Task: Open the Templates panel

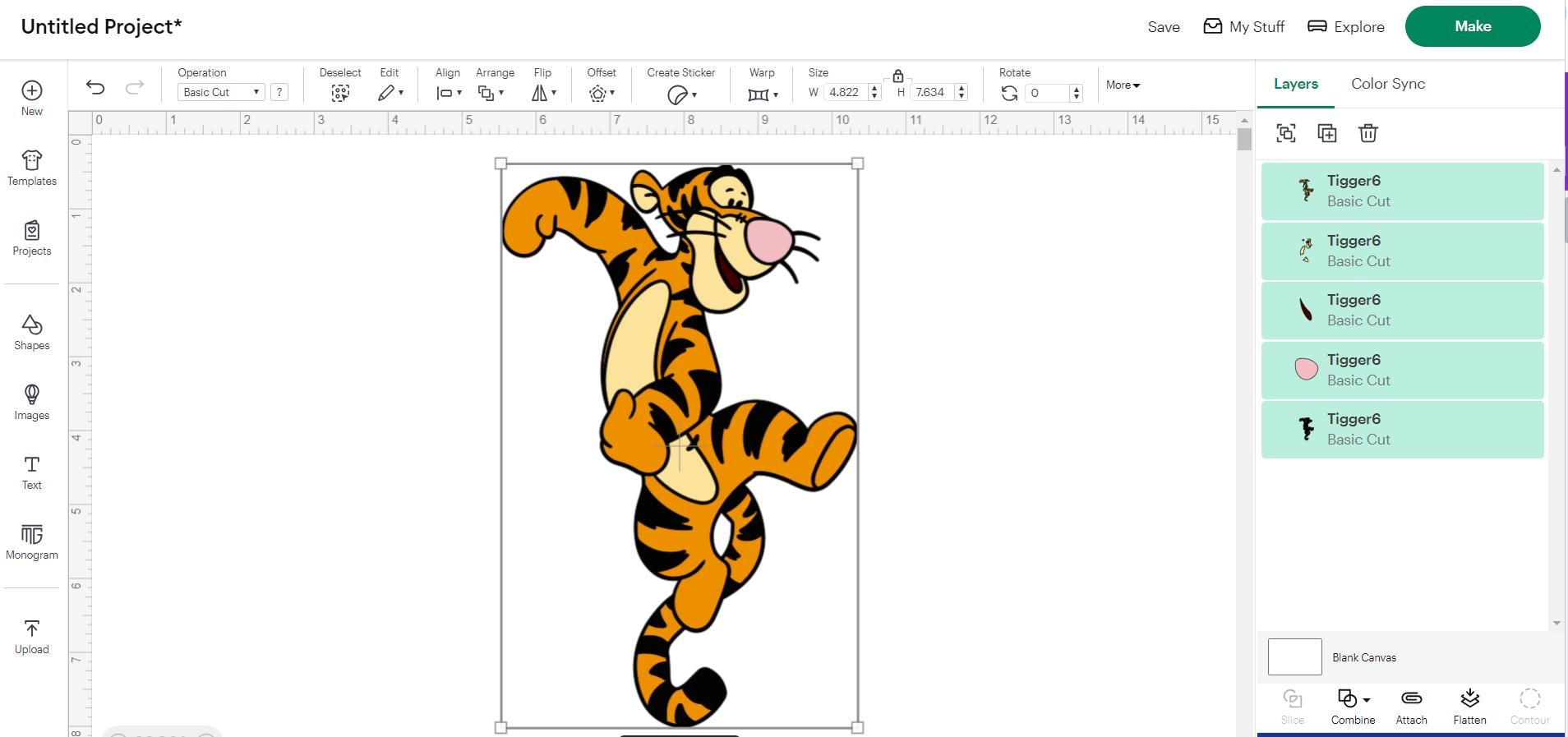Action: coord(31,168)
